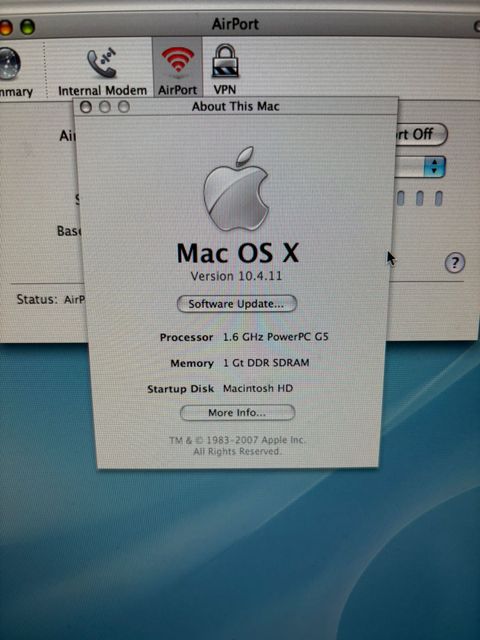480x640 pixels.
Task: Minimize About This Mac using middle gray button
Action: [x=105, y=107]
